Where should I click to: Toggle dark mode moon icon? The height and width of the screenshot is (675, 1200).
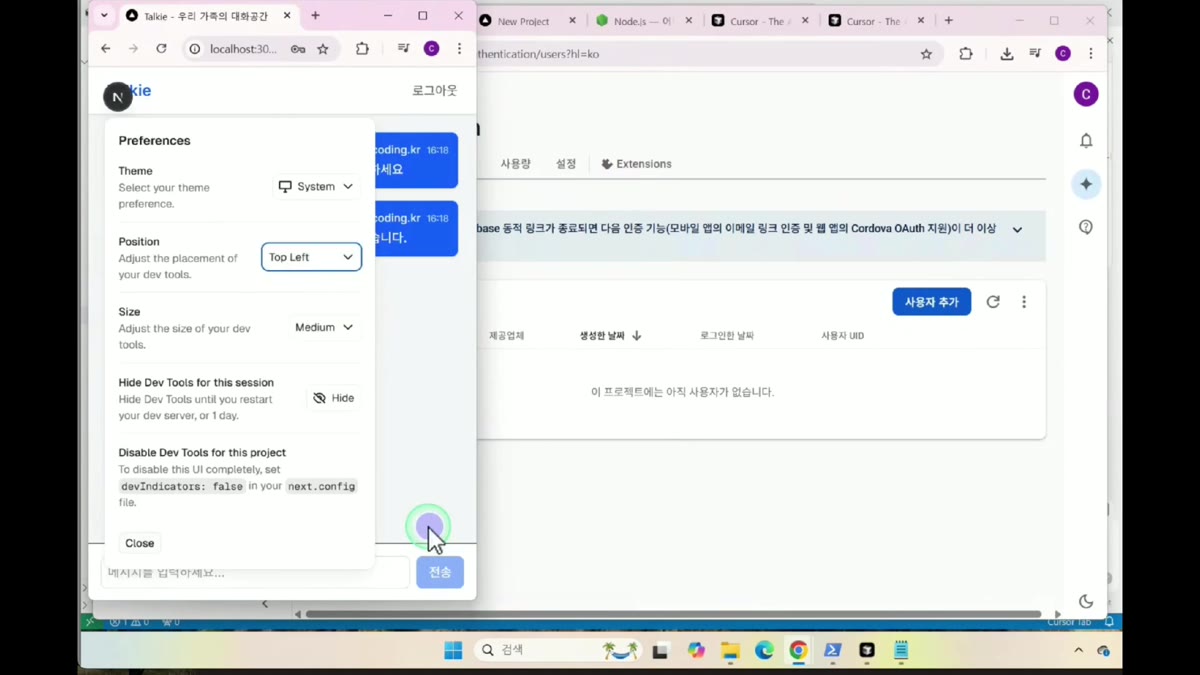pos(1086,601)
